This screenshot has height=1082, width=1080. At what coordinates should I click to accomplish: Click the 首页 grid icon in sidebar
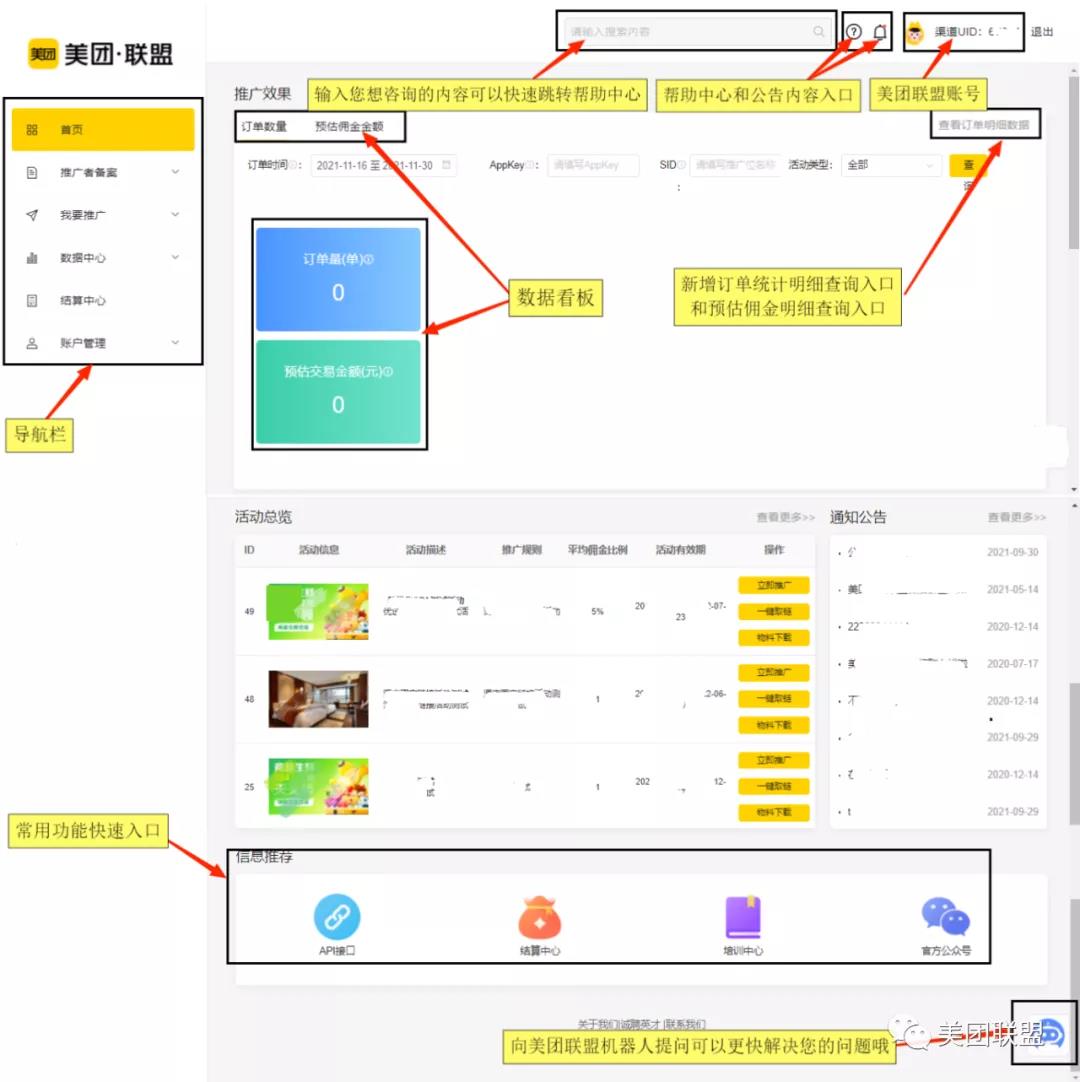point(32,130)
